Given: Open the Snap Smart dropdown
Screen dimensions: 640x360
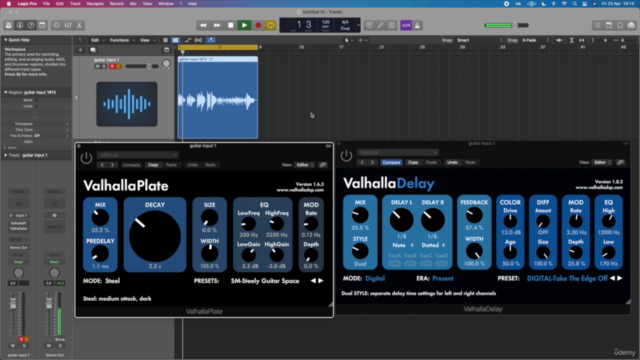Looking at the screenshot, I should [480, 40].
